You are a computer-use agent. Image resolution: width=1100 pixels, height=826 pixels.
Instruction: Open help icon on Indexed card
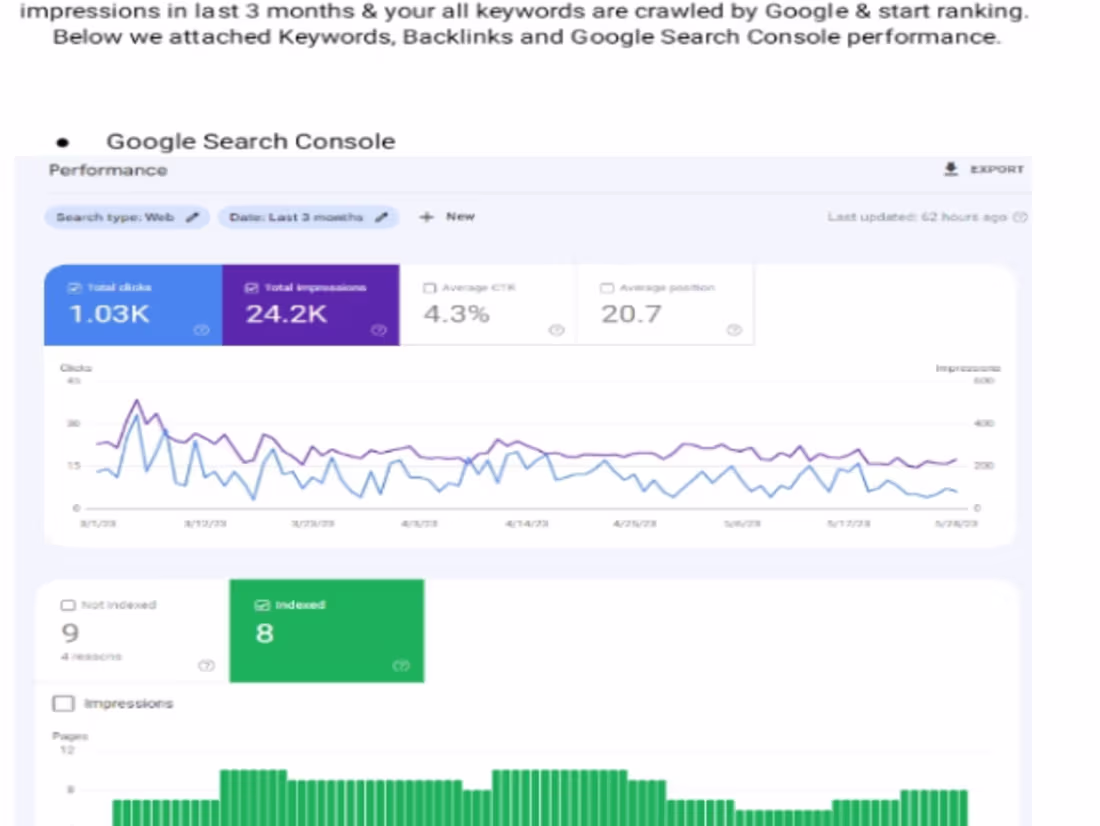coord(401,665)
